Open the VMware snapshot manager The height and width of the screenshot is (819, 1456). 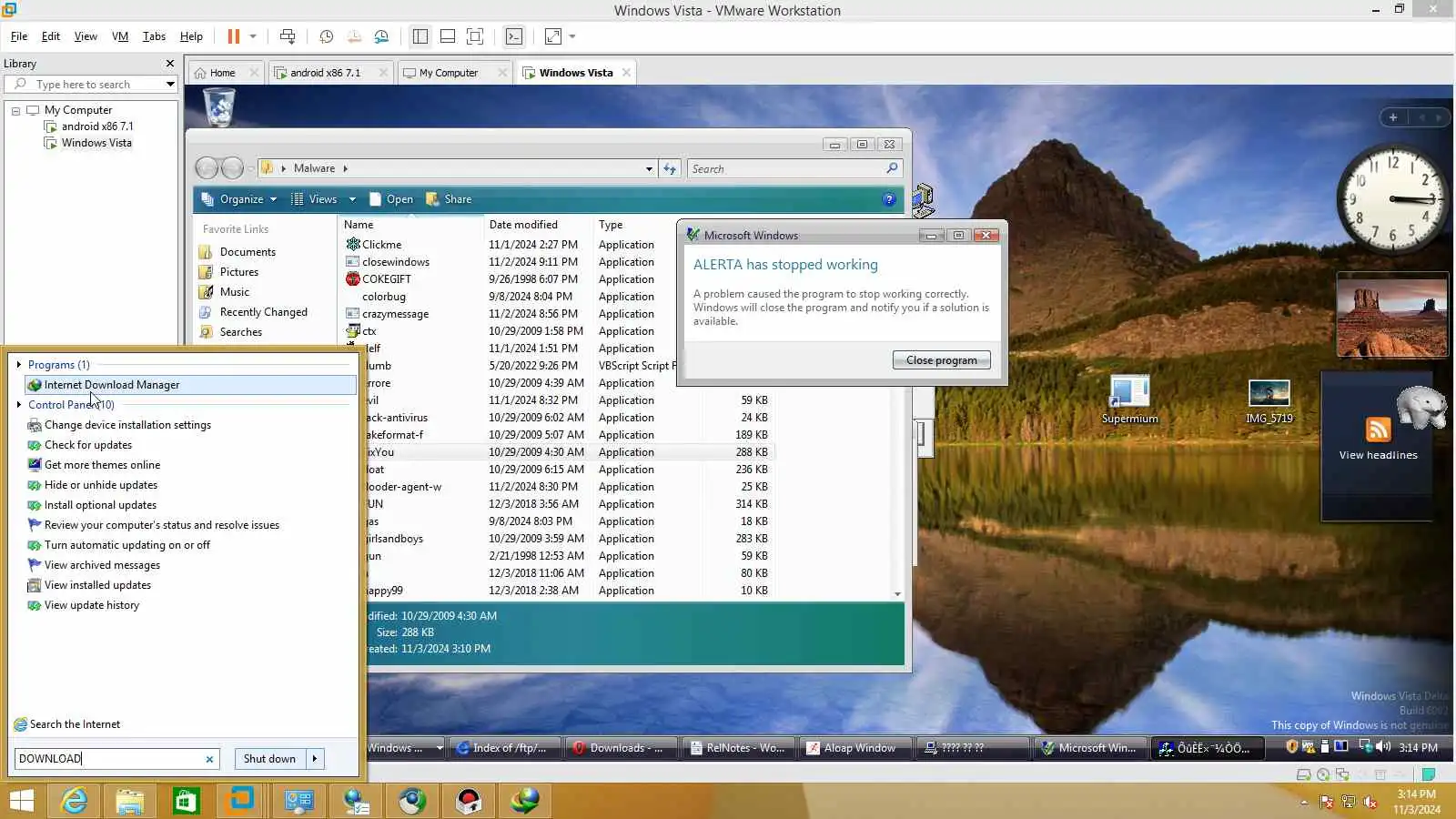[381, 36]
